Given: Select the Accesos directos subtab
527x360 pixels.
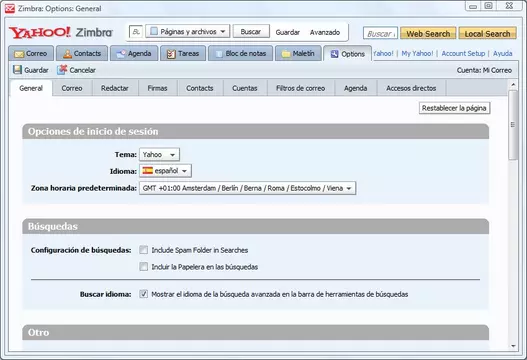Looking at the screenshot, I should (x=411, y=88).
